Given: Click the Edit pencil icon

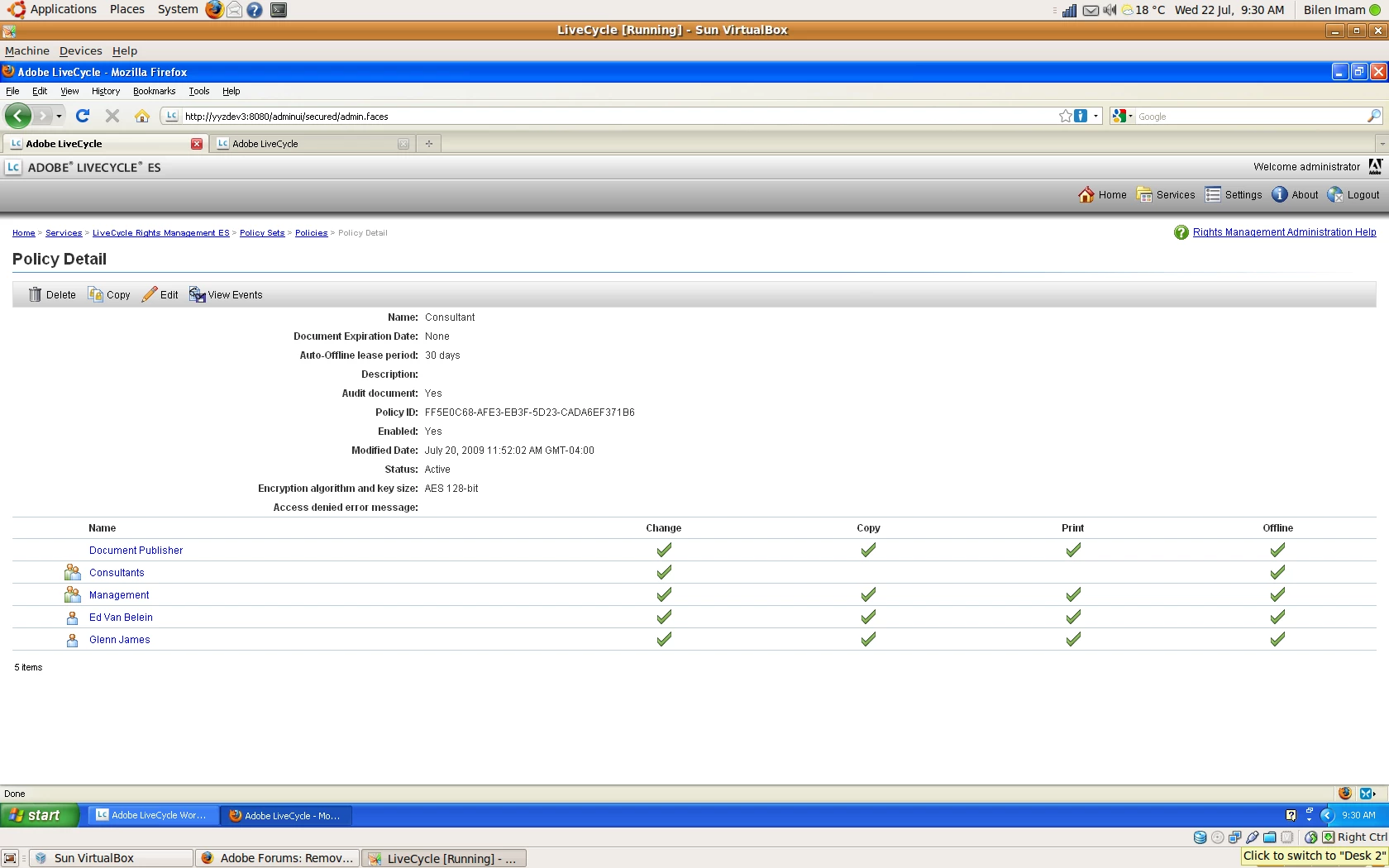Looking at the screenshot, I should (x=149, y=294).
